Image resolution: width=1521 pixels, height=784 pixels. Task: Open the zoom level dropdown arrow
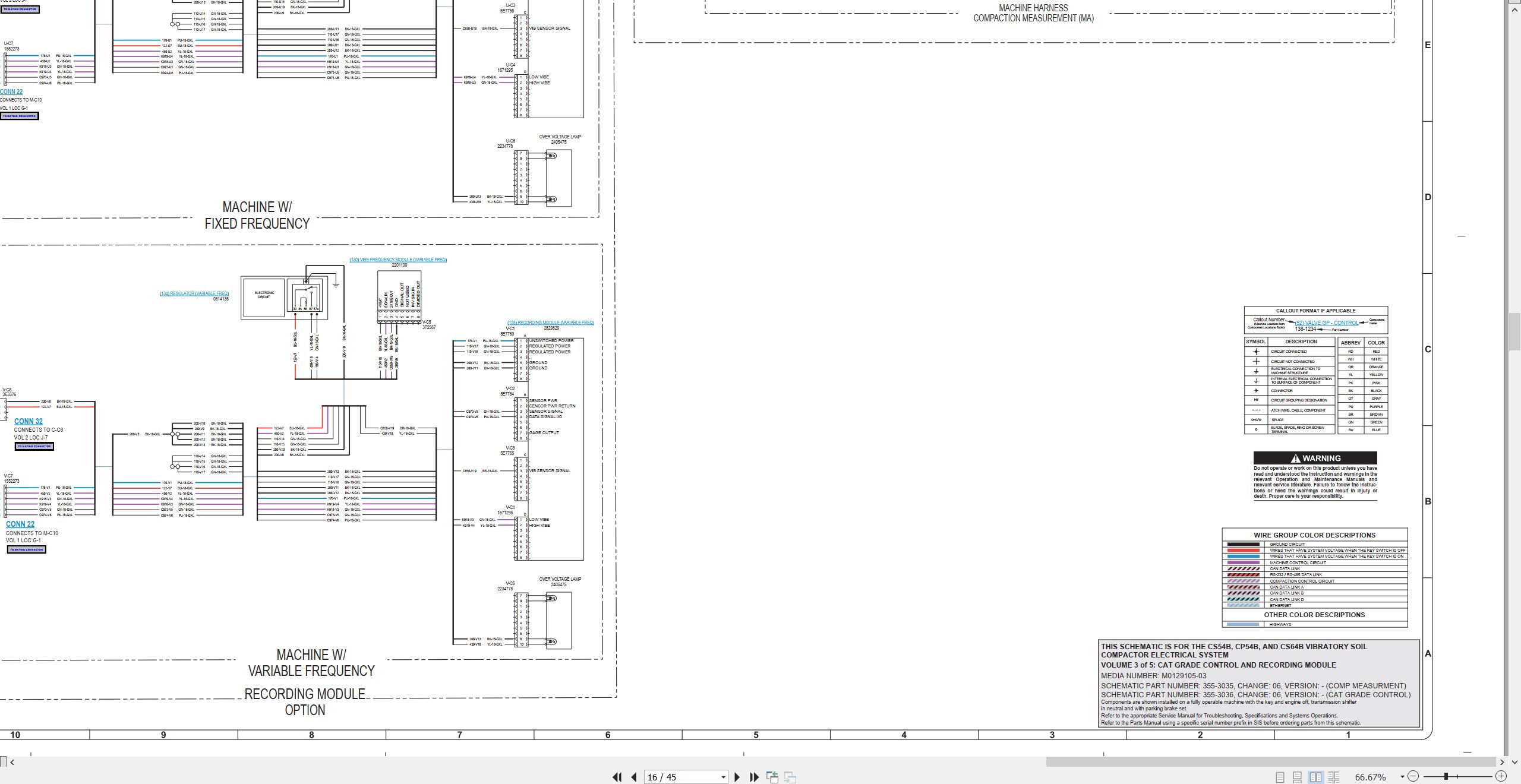coord(1402,777)
